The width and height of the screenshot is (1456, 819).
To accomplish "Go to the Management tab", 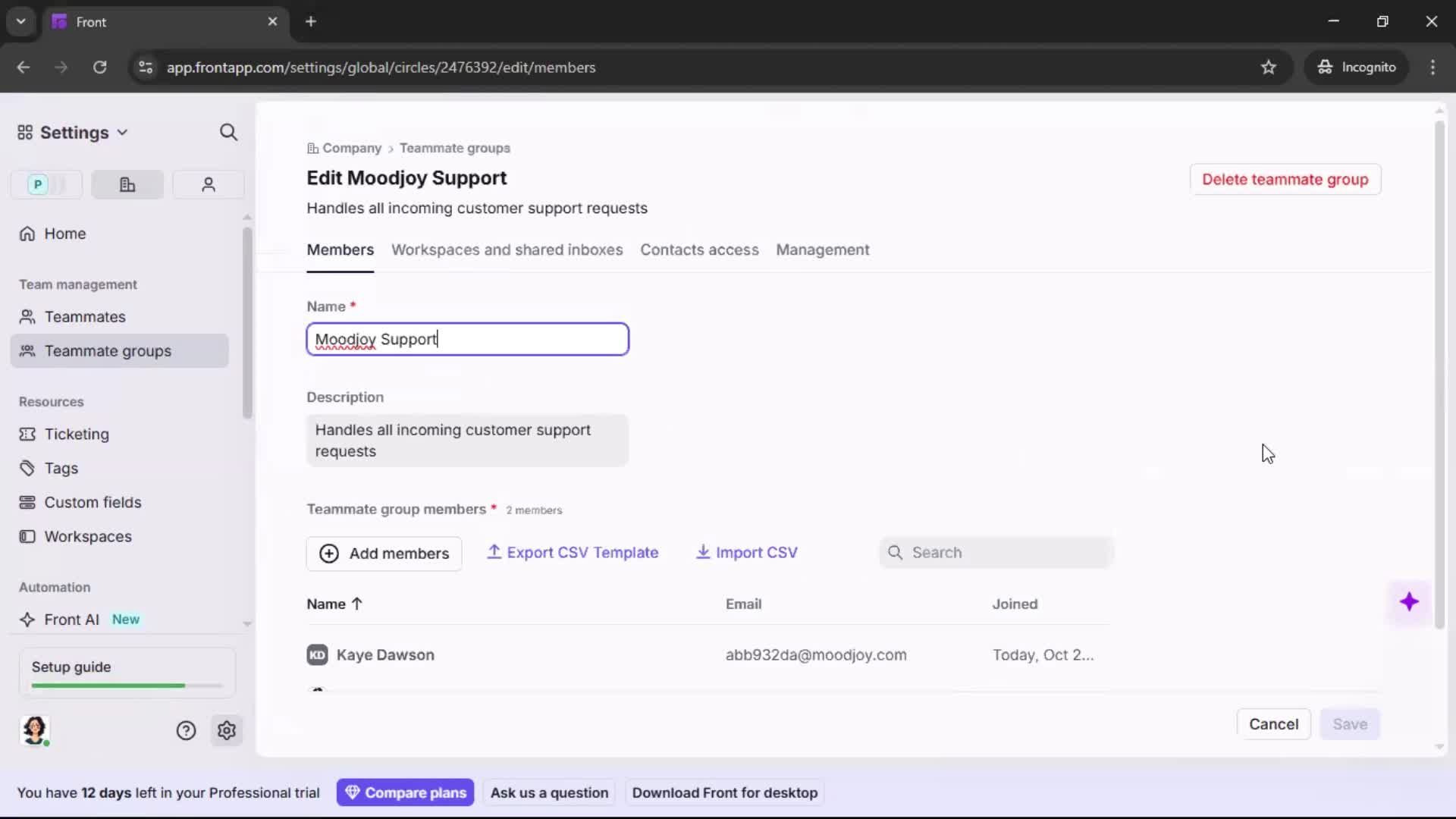I will [822, 249].
